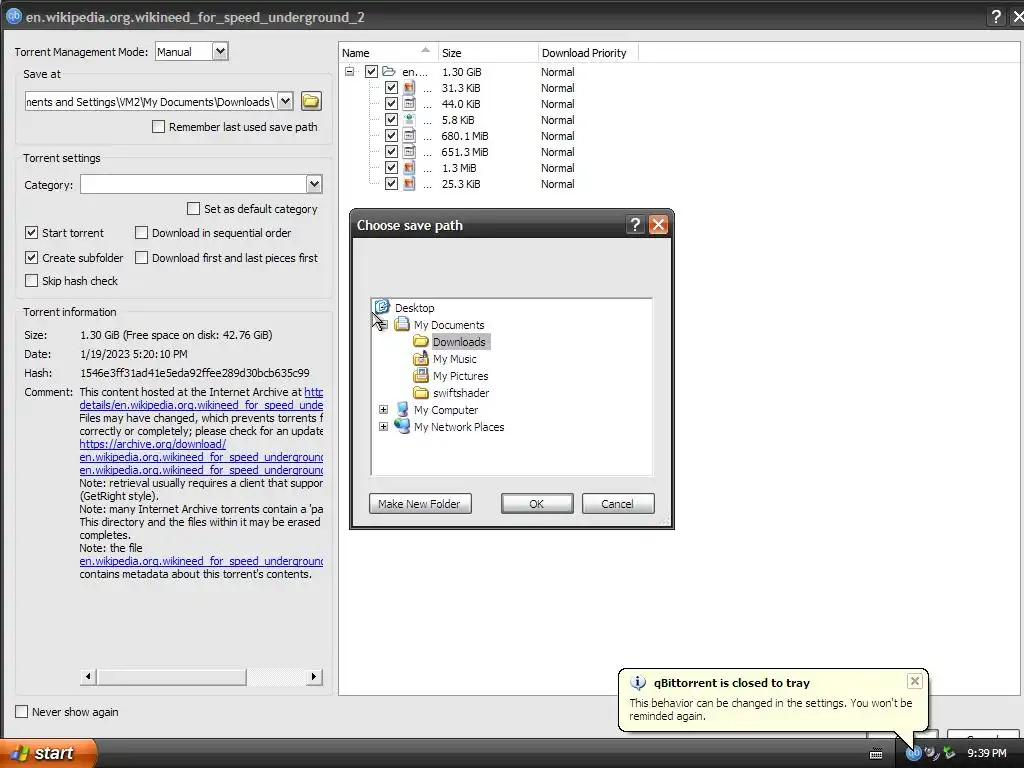Click the help question mark in Choose save path dialog
1024x768 pixels.
coord(635,225)
